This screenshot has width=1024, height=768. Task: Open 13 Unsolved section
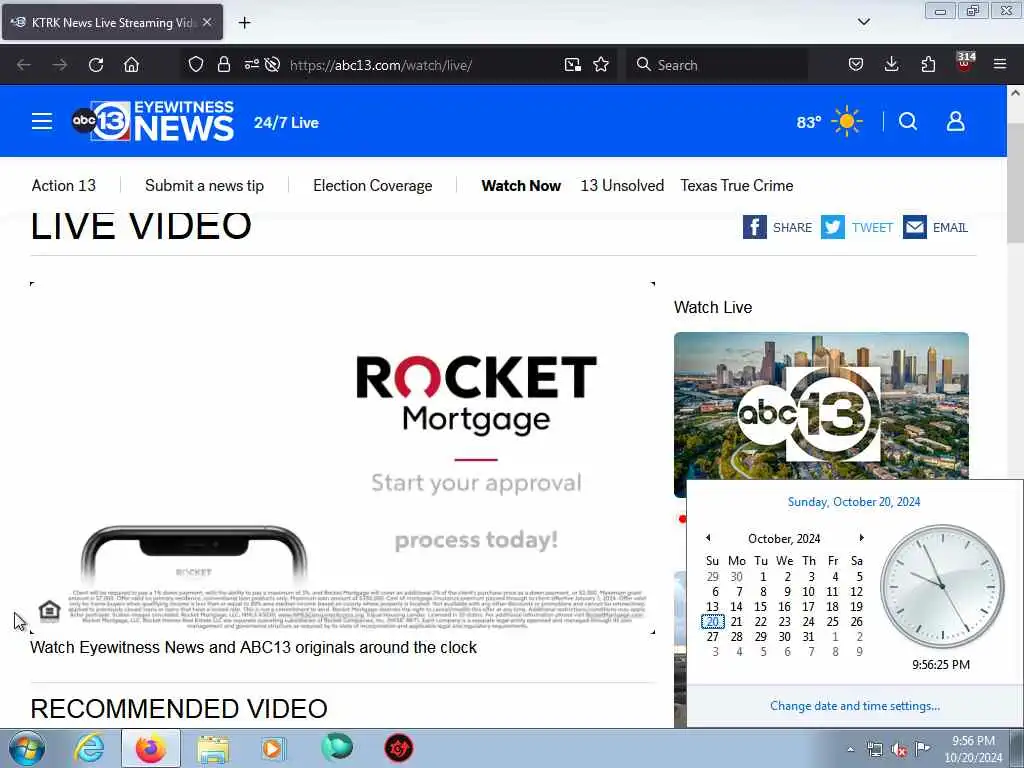622,185
